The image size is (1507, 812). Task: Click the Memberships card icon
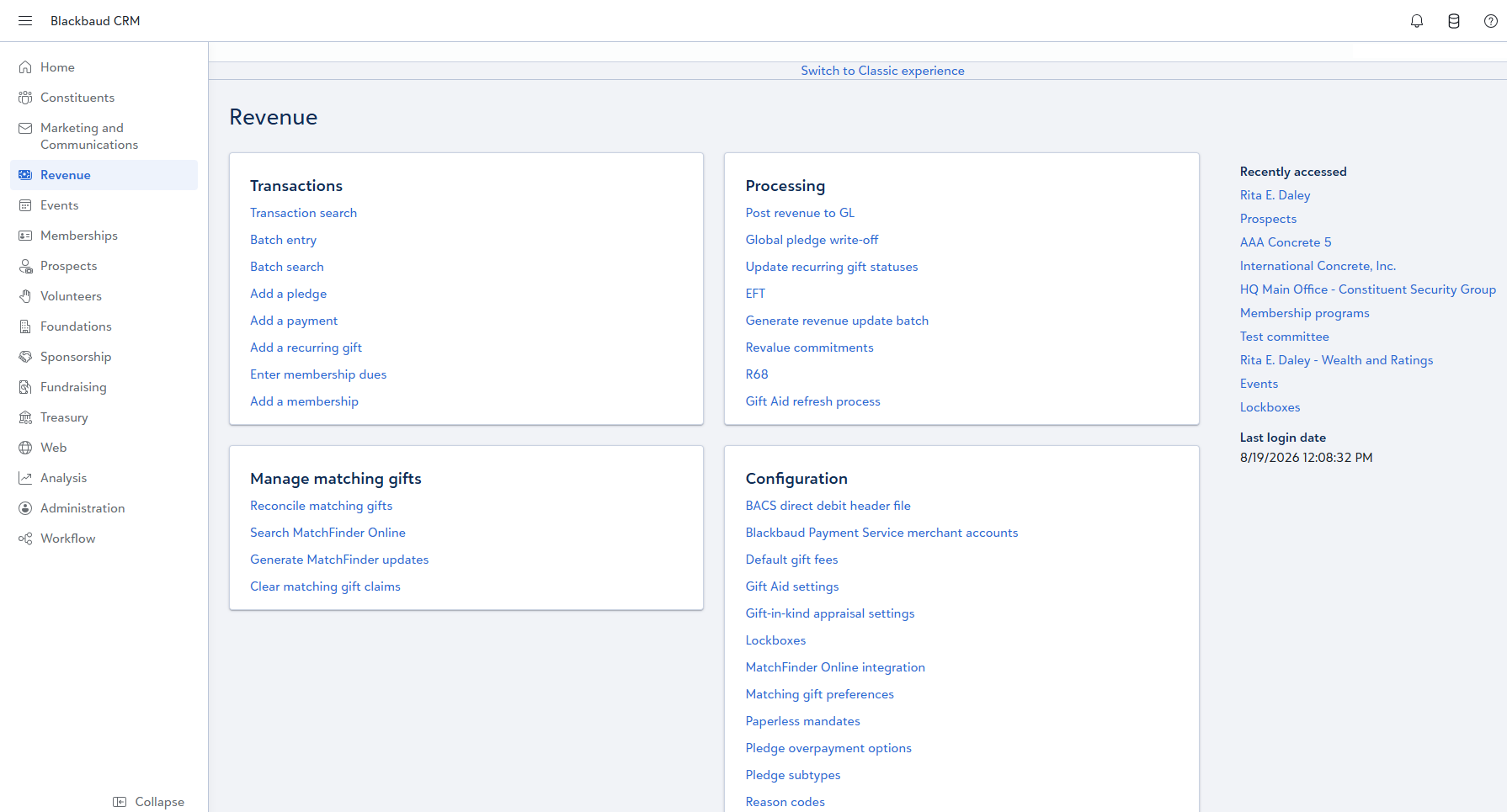tap(25, 236)
